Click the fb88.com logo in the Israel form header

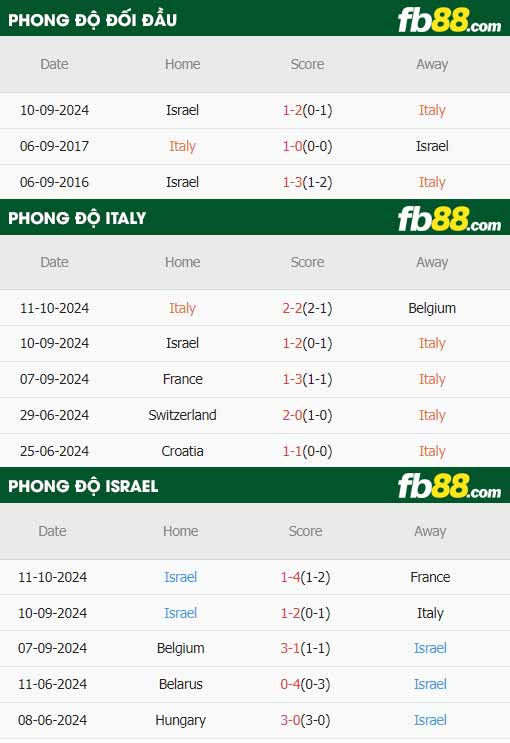(x=449, y=487)
